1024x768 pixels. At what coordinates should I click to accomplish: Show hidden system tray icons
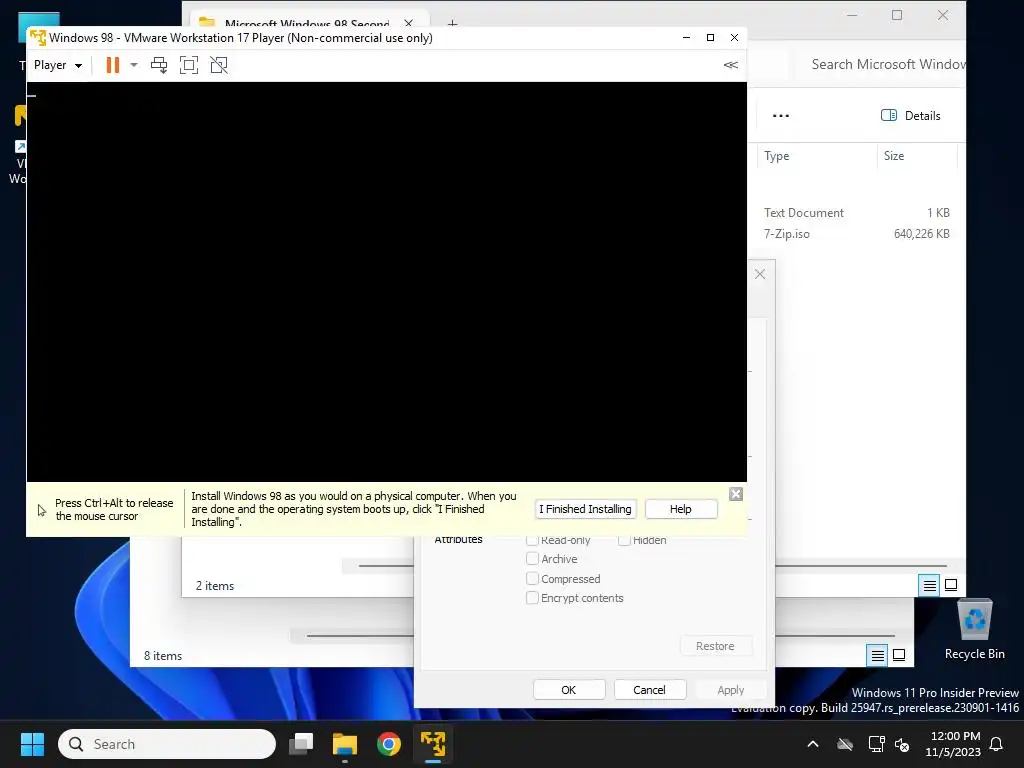click(813, 744)
